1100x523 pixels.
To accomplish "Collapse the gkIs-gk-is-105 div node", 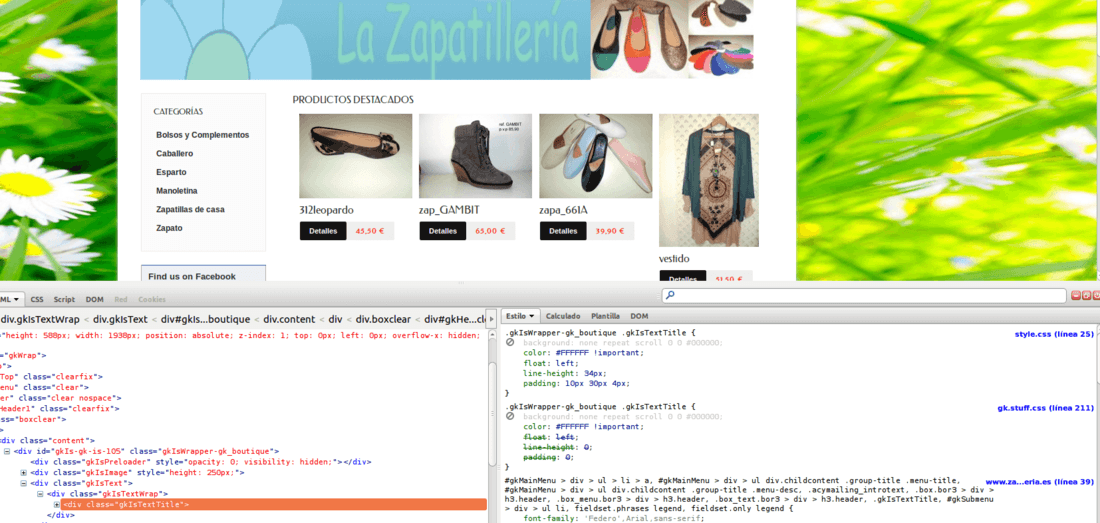I will pos(7,451).
